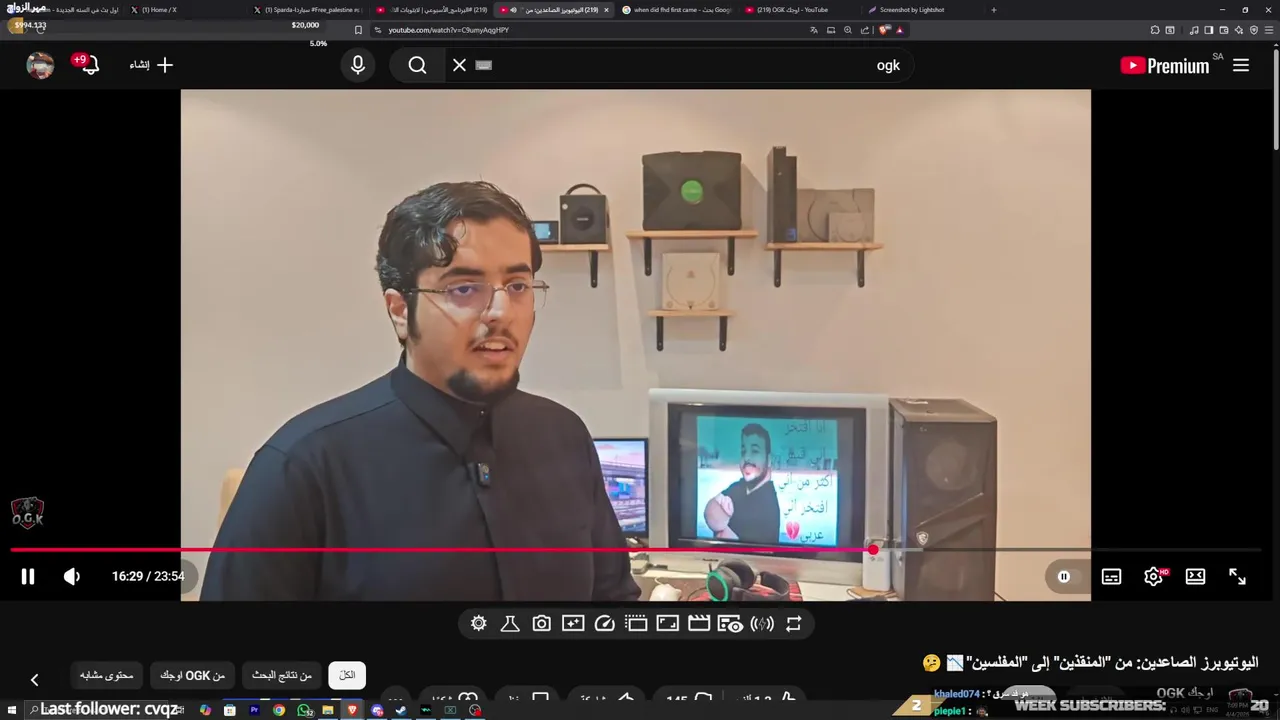1280x720 pixels.
Task: Open the YouTube hamburger menu
Action: tap(1241, 65)
